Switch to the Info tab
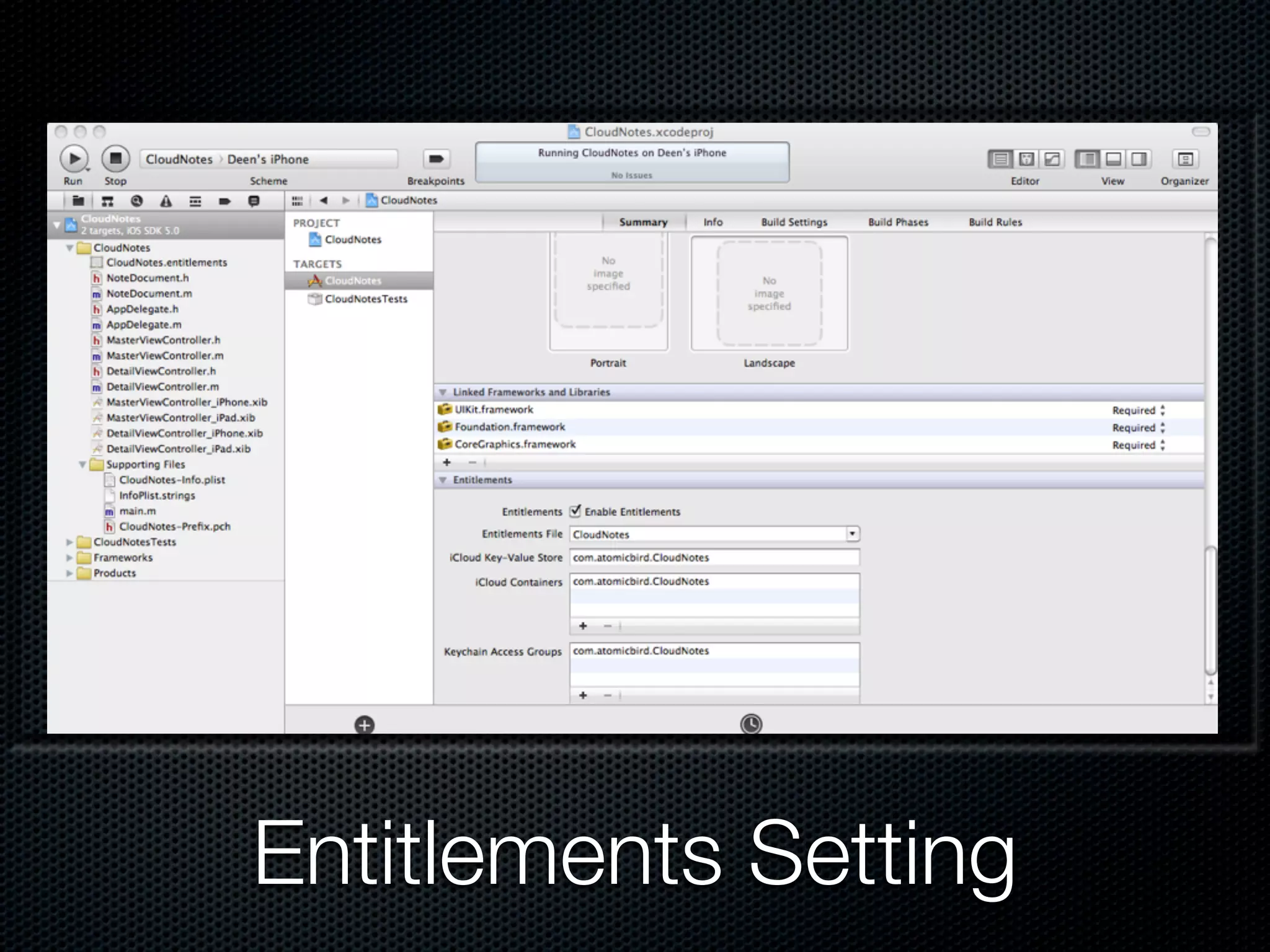Viewport: 1270px width, 952px height. click(713, 222)
